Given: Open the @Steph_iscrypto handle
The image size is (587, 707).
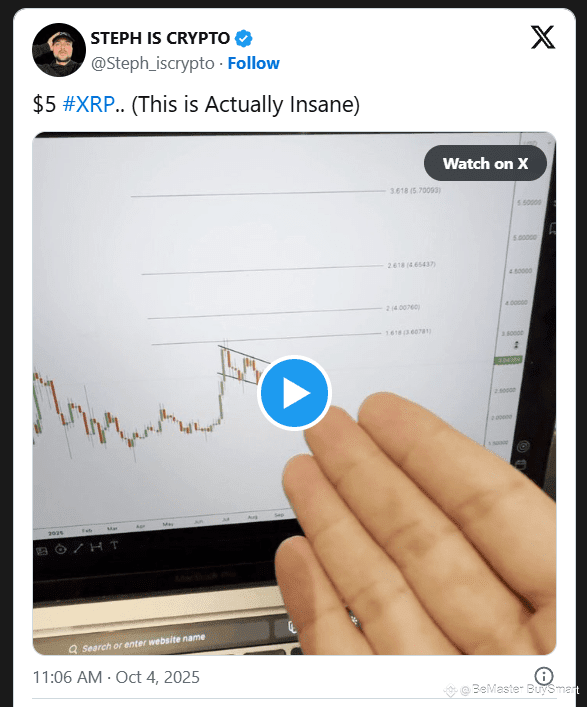Looking at the screenshot, I should click(x=153, y=64).
